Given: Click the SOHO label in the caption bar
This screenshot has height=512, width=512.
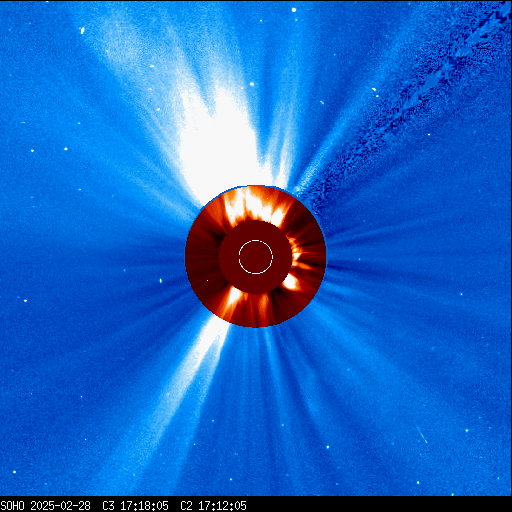Looking at the screenshot, I should [x=12, y=506].
